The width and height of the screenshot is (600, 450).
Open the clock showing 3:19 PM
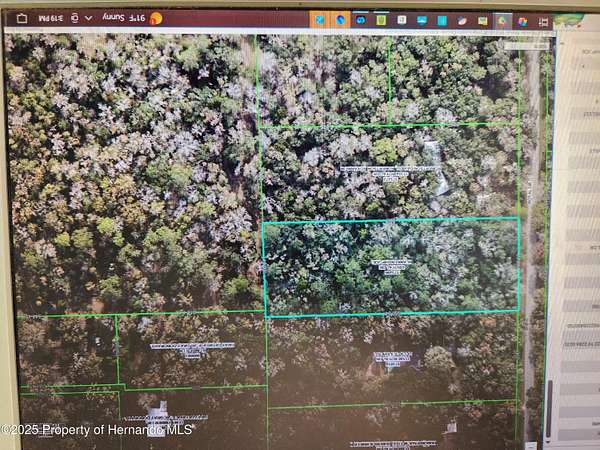[x=53, y=18]
